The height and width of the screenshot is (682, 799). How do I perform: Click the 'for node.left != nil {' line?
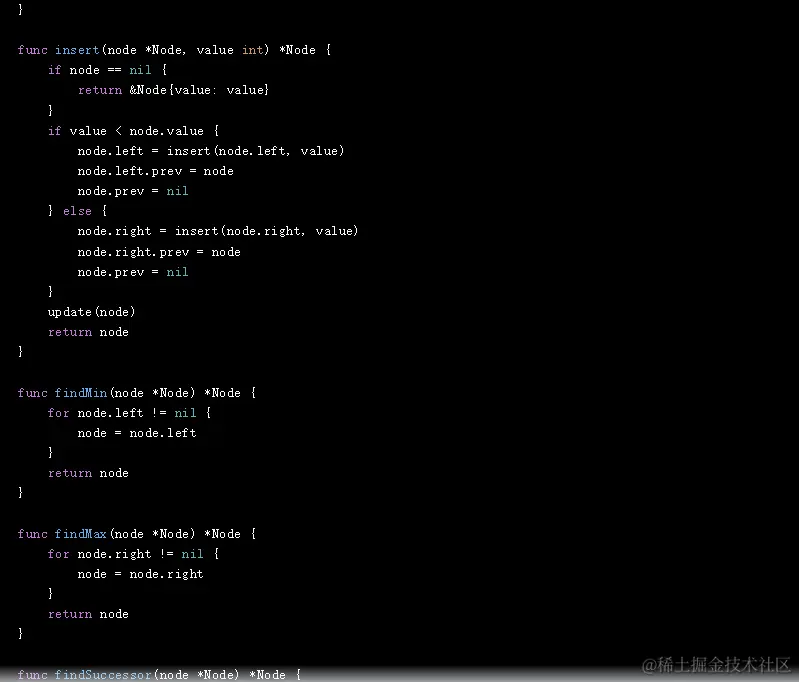coord(129,413)
